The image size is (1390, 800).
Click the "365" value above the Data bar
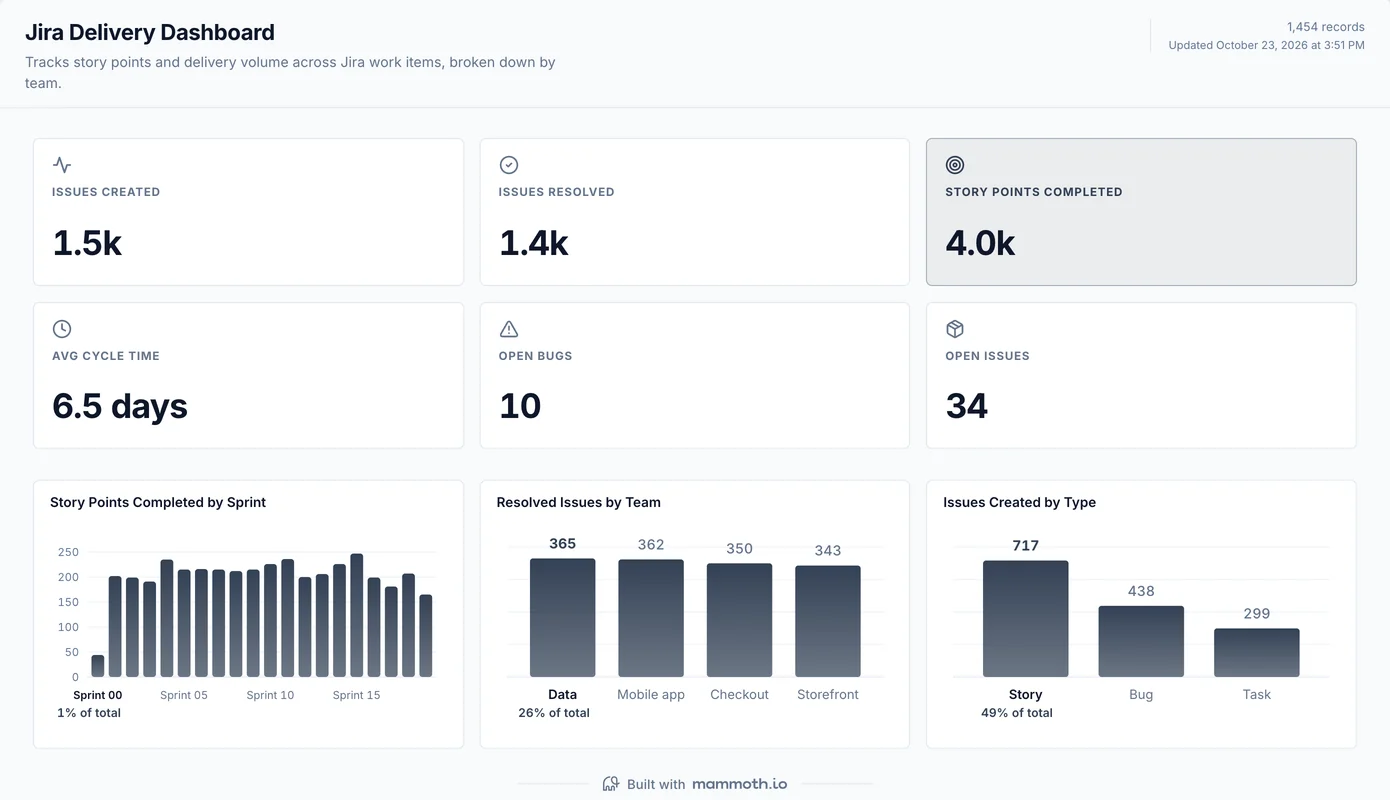(x=563, y=544)
